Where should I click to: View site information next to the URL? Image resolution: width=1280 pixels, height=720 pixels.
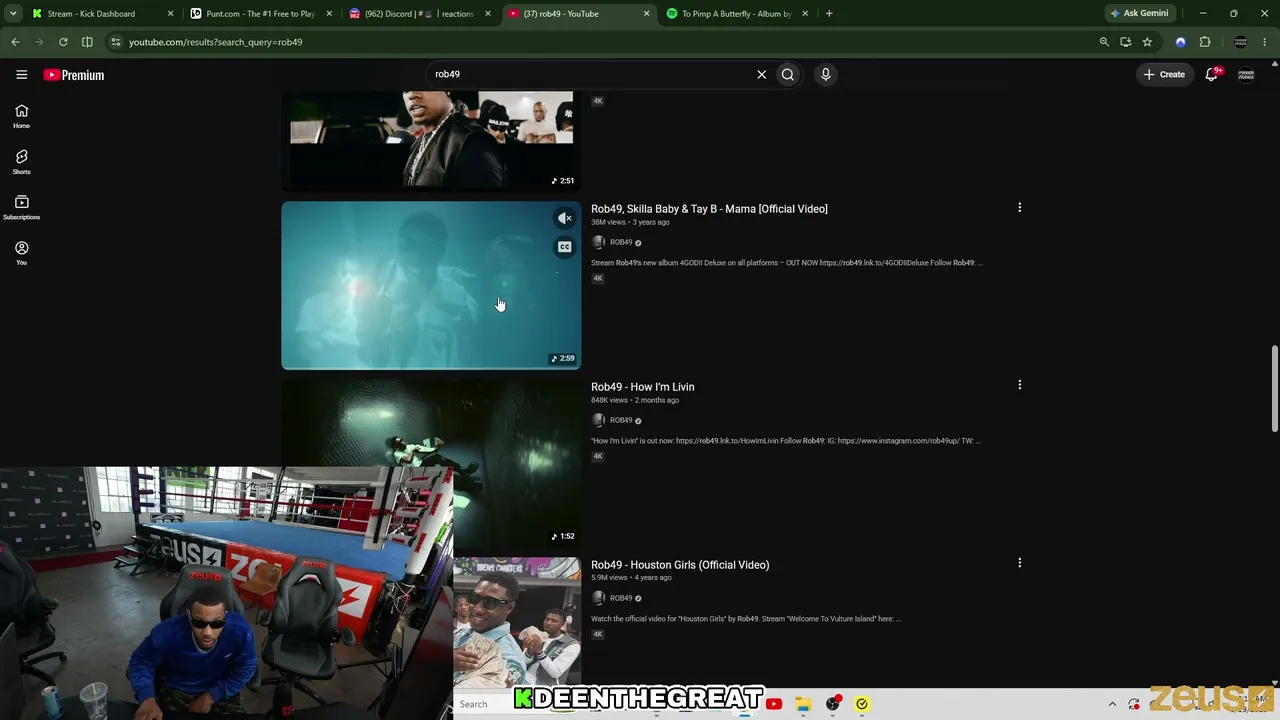tap(116, 42)
